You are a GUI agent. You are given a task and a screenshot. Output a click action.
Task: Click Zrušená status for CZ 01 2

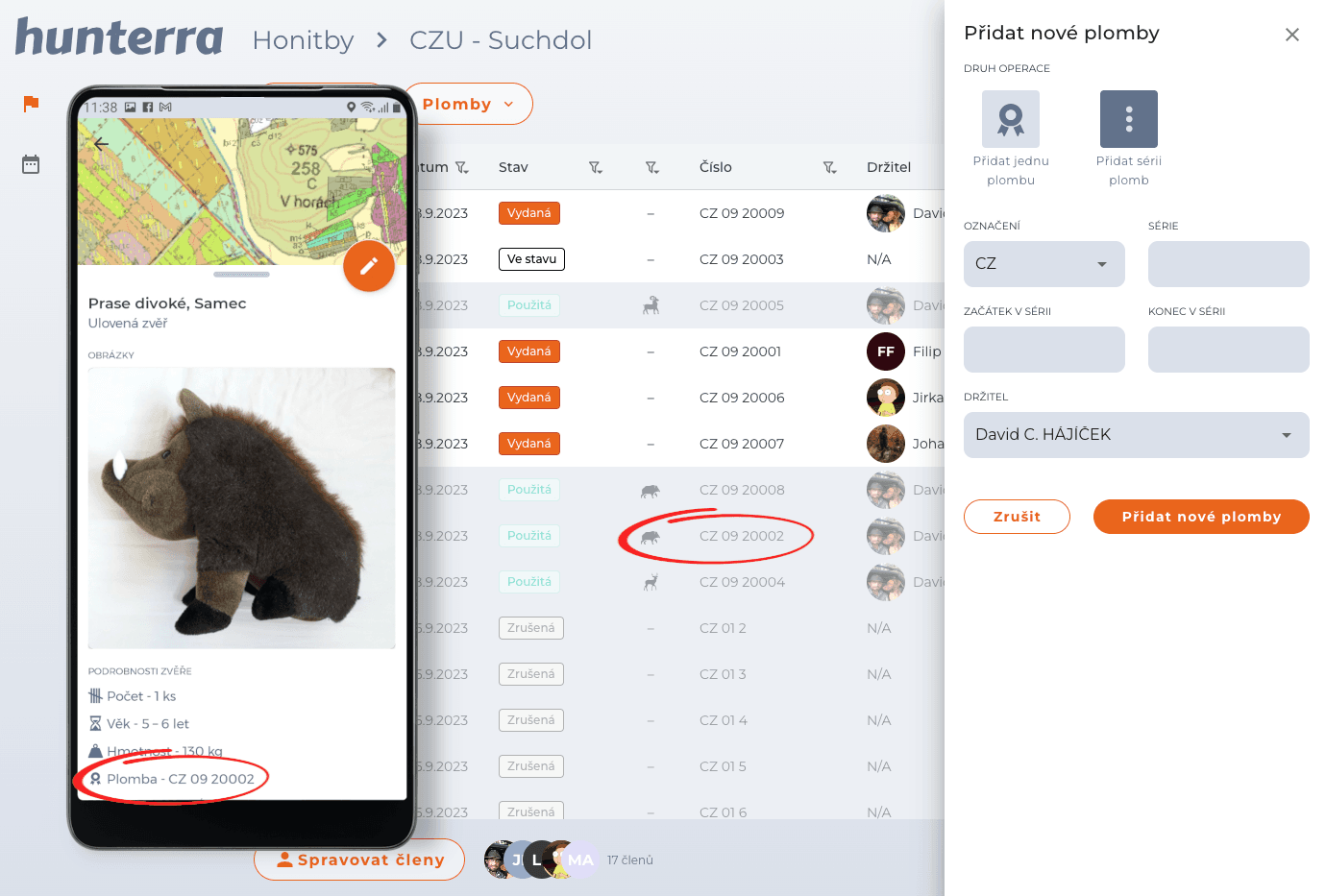531,628
